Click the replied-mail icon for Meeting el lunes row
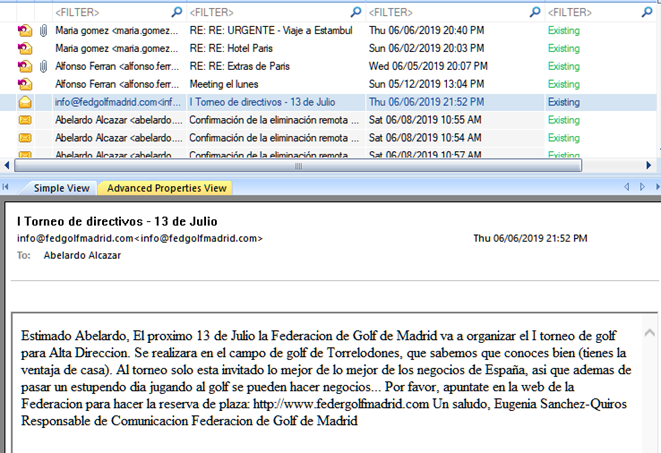 [x=25, y=84]
